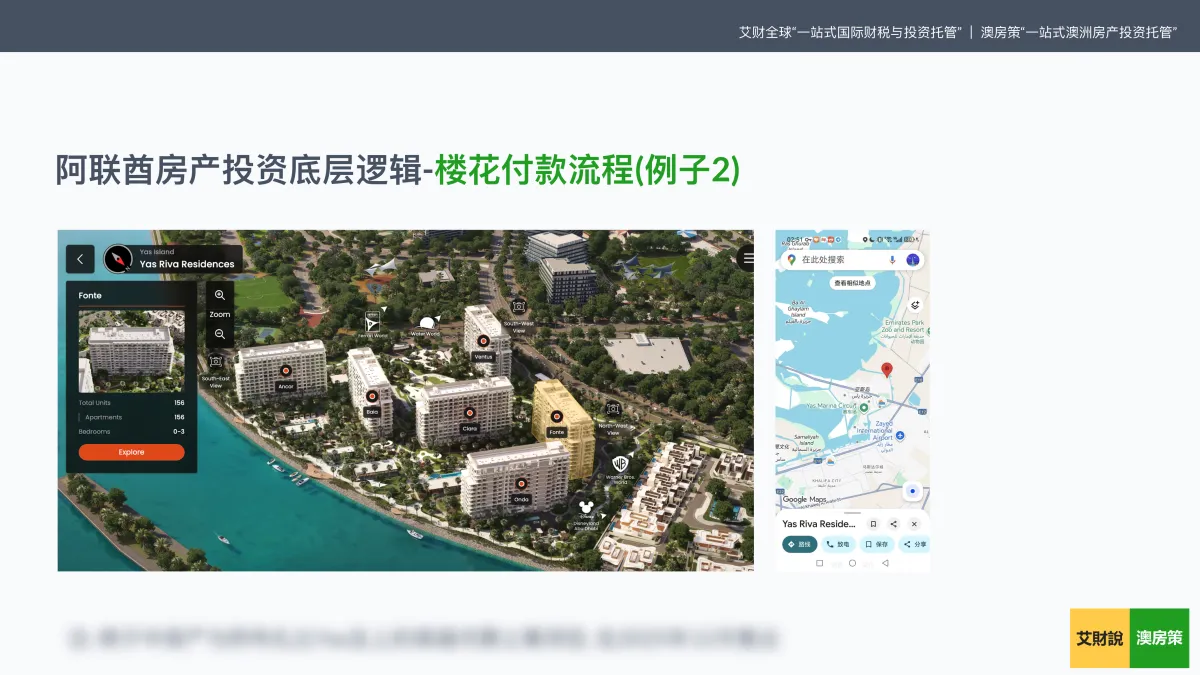1200x675 pixels.
Task: Bookmark Yas Riva Residences in the place card
Action: tap(873, 524)
